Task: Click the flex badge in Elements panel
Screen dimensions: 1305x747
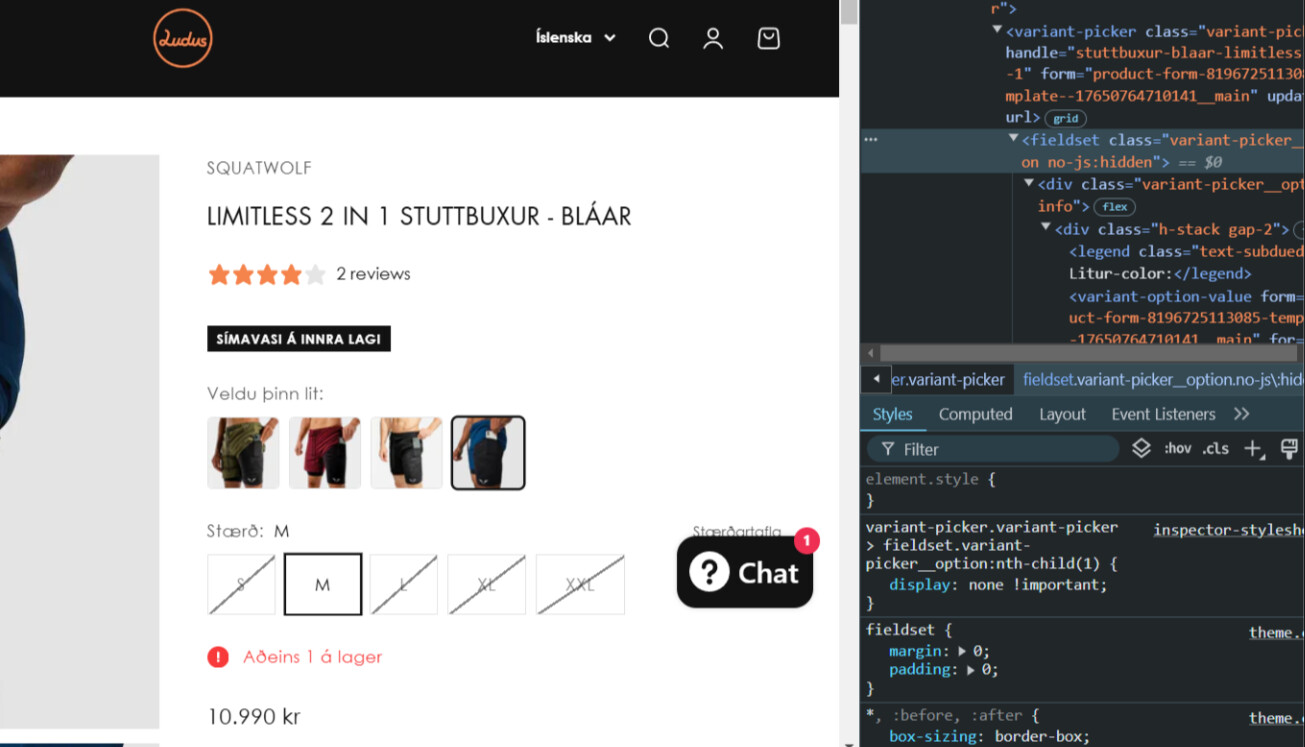Action: tap(1115, 207)
